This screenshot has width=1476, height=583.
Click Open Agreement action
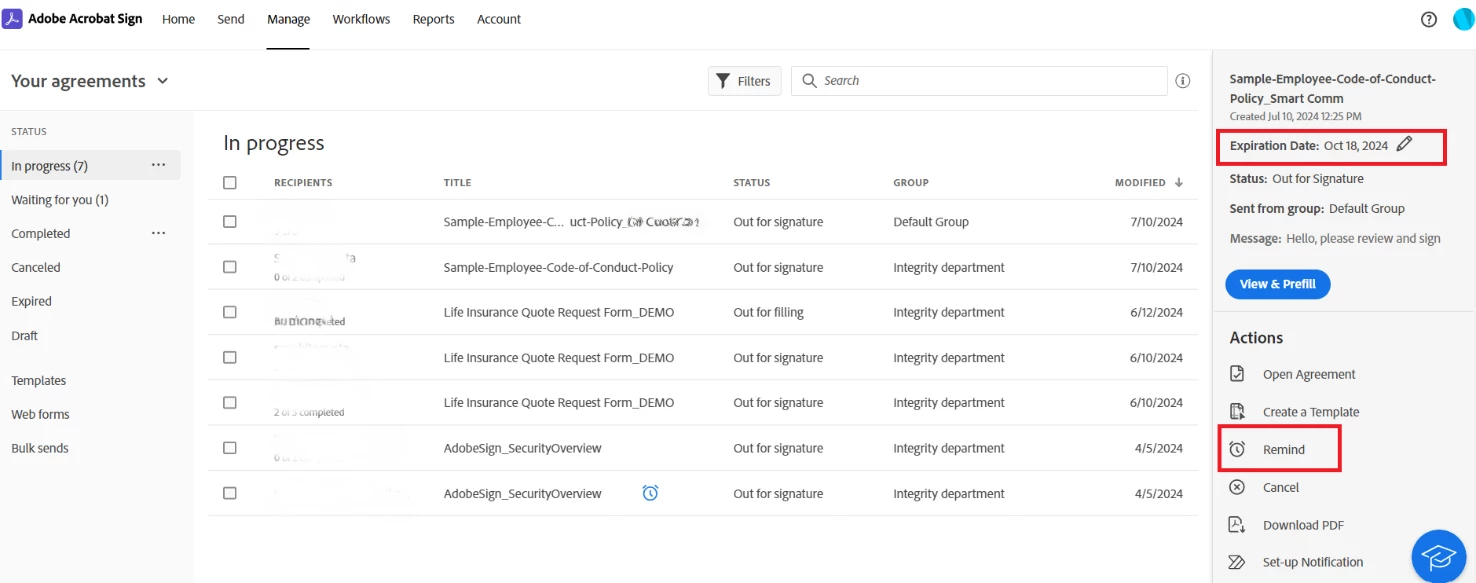pyautogui.click(x=1309, y=374)
